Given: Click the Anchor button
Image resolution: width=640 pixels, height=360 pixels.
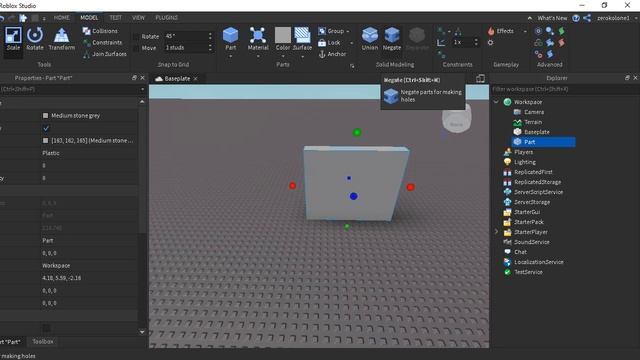Looking at the screenshot, I should (x=332, y=54).
